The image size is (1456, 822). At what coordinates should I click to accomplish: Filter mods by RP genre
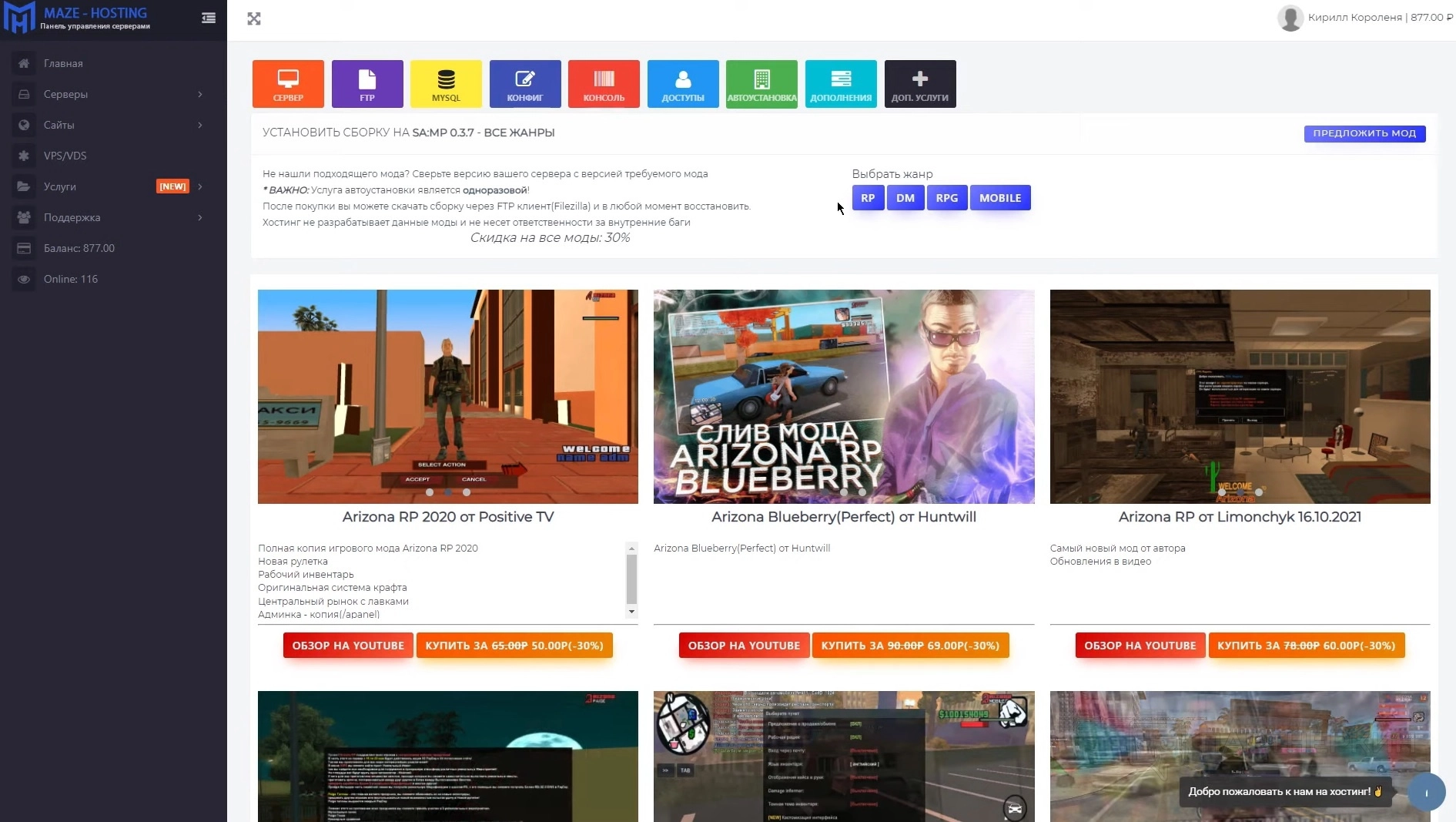(x=868, y=198)
